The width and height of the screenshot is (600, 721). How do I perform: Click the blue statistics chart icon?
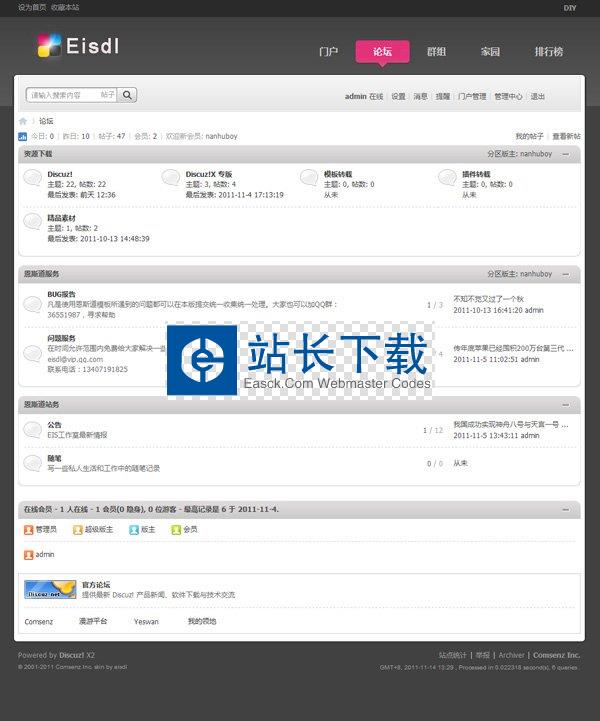coord(23,137)
